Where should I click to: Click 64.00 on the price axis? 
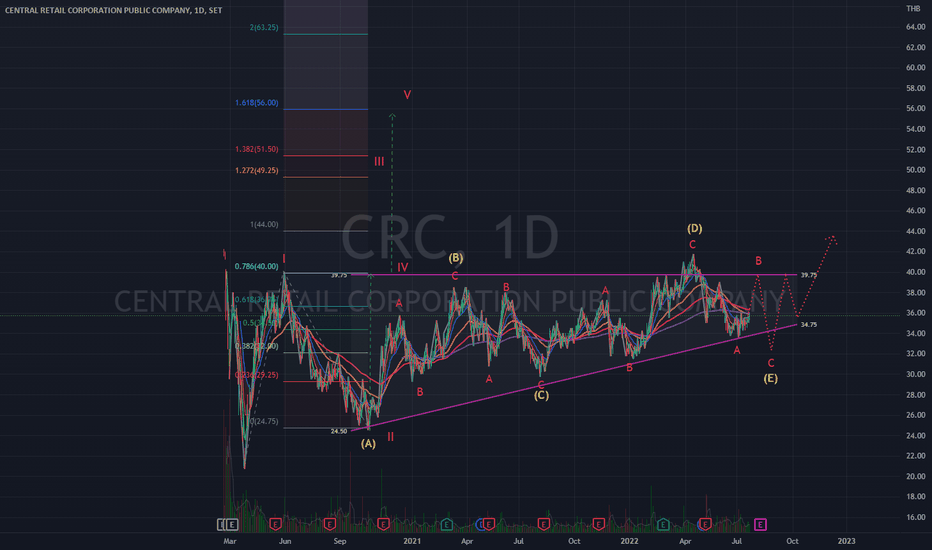pyautogui.click(x=915, y=27)
